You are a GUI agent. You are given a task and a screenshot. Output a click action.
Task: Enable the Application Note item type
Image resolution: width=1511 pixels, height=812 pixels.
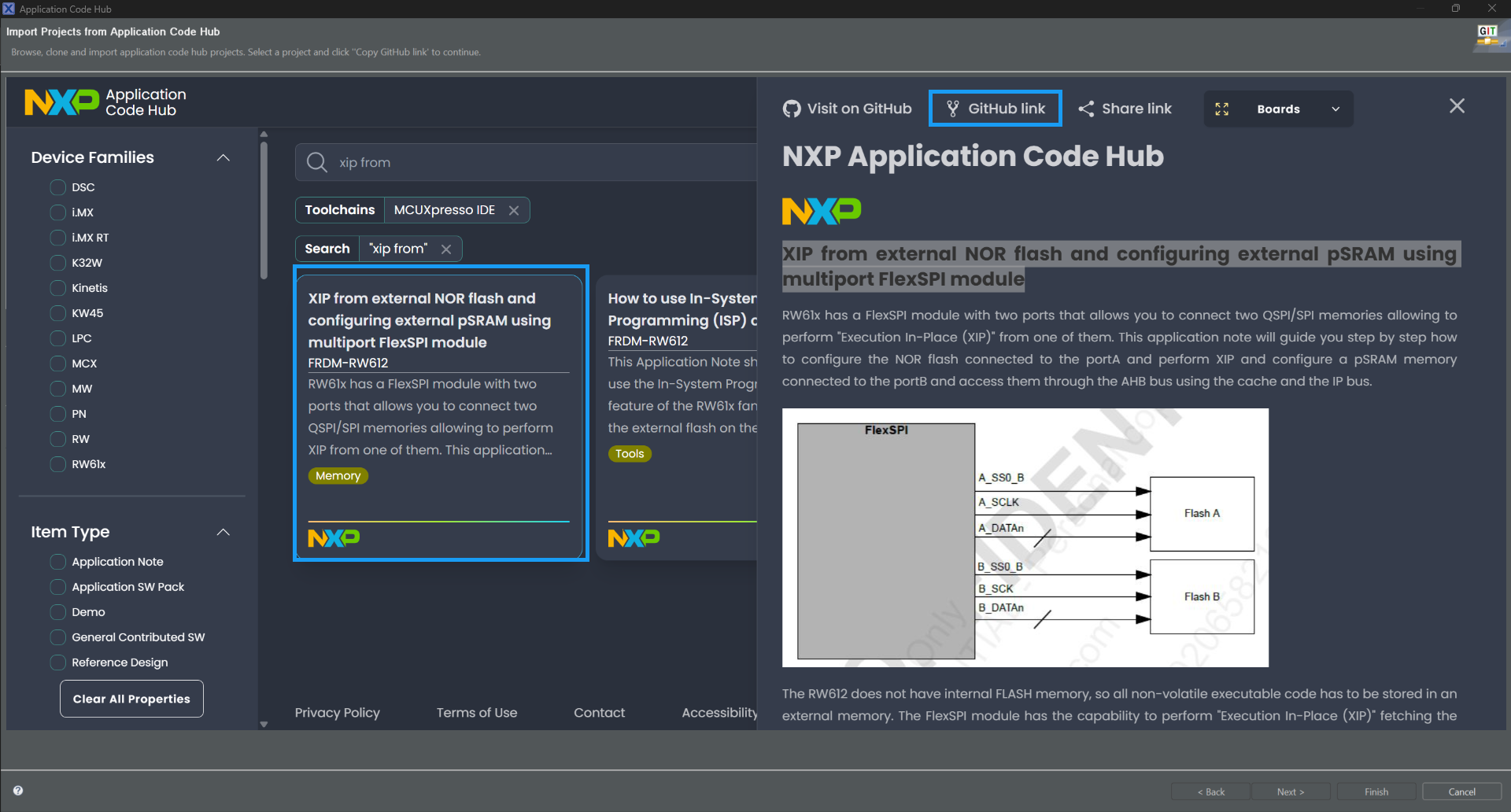tap(57, 562)
